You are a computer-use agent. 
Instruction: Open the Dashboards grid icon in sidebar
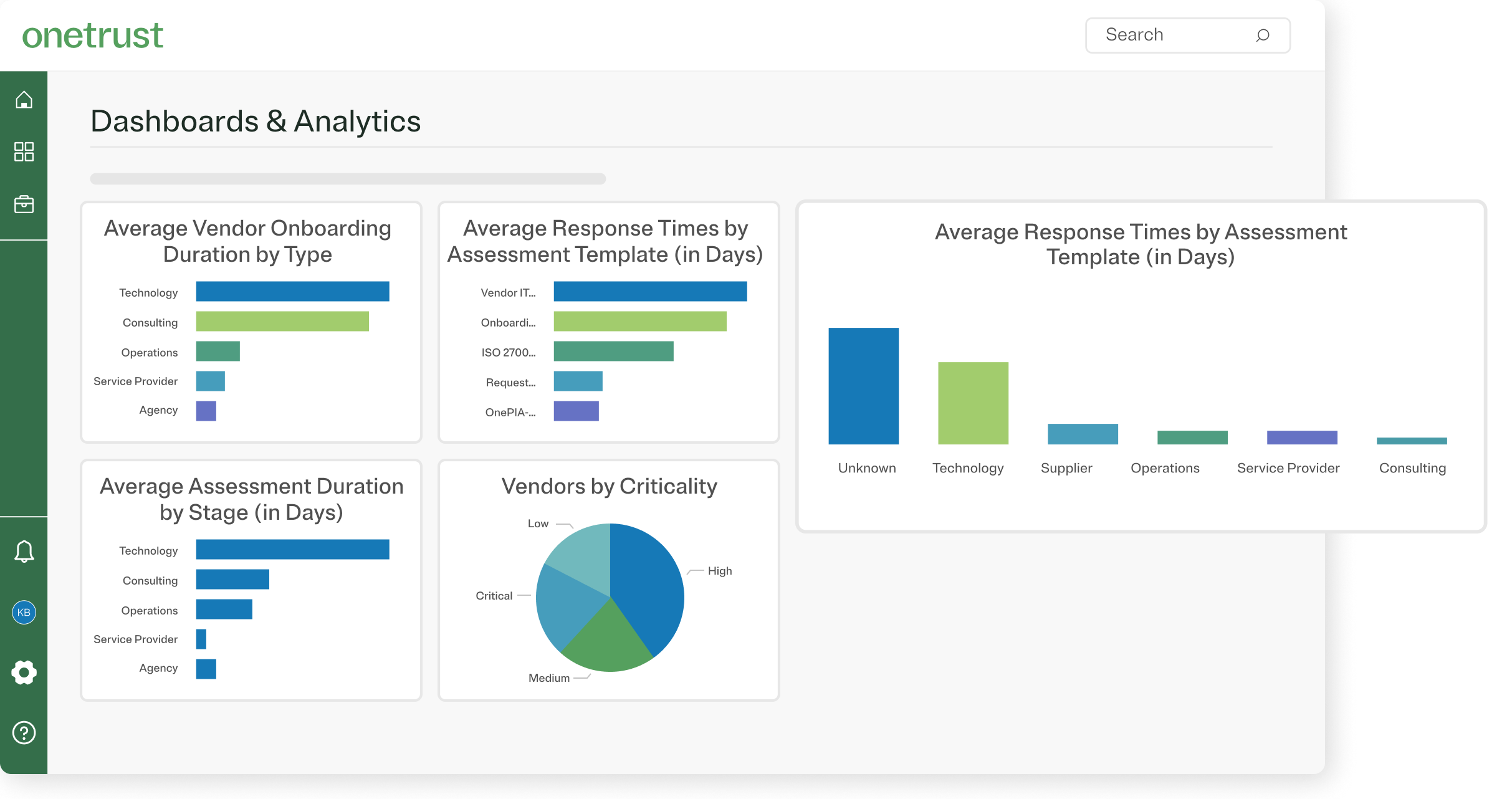coord(24,151)
